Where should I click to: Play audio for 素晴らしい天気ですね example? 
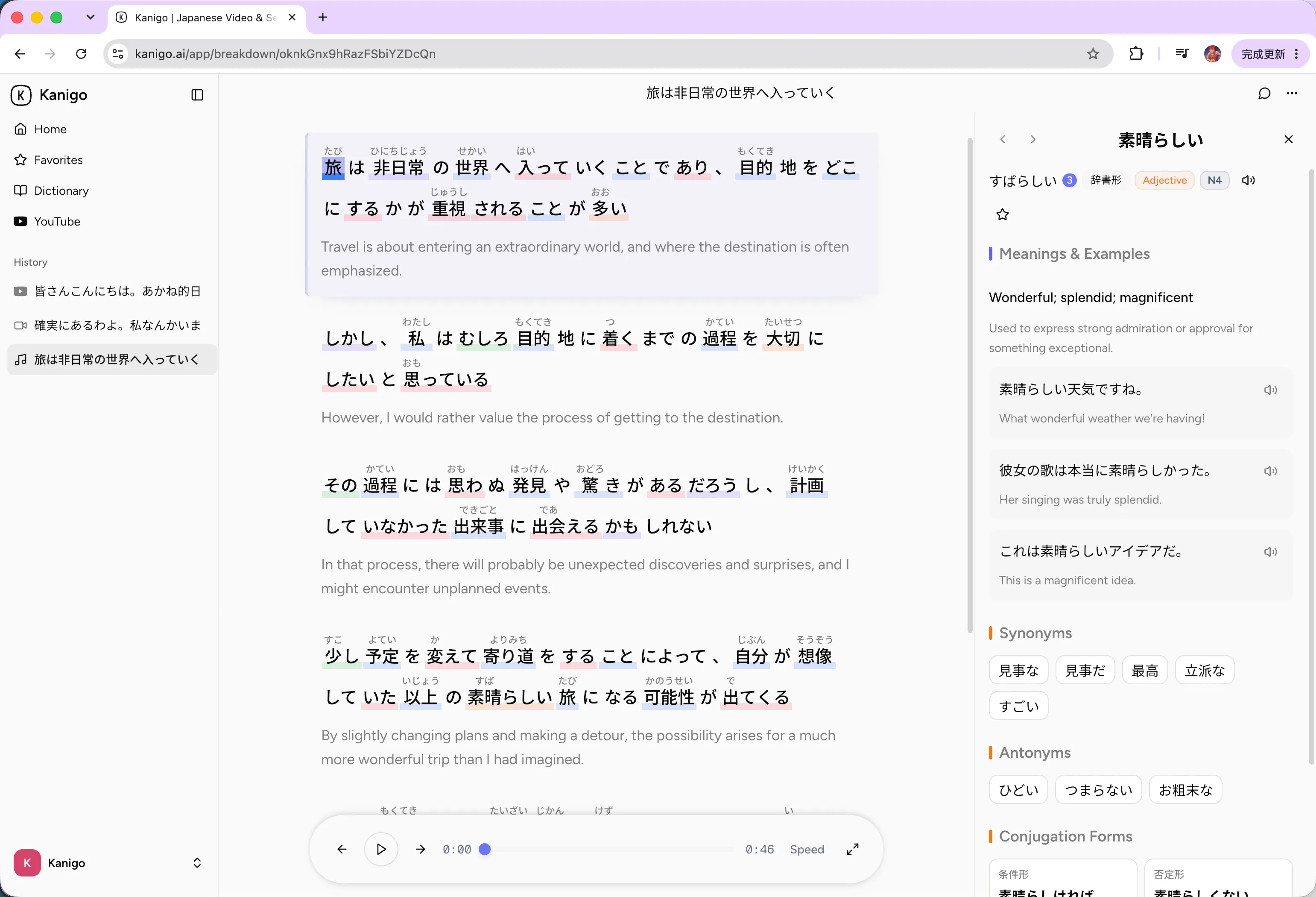[1270, 390]
